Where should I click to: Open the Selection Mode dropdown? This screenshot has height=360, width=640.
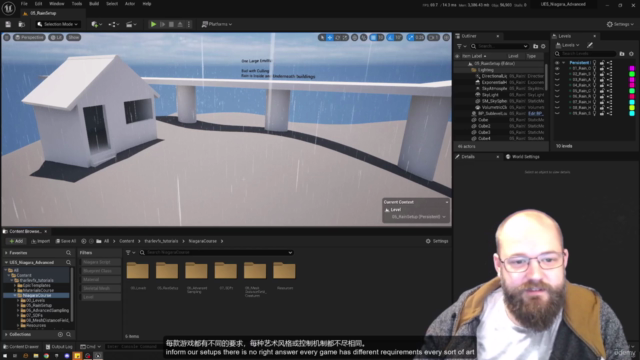pos(57,24)
